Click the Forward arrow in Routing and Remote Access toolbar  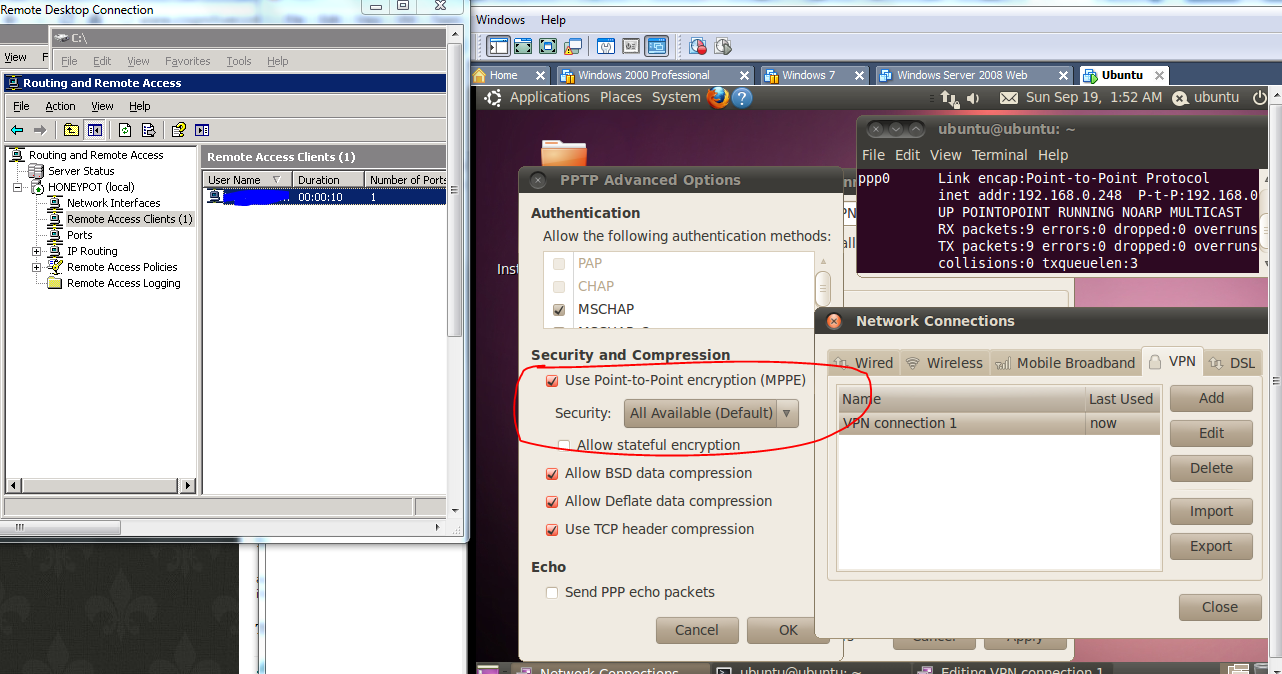pyautogui.click(x=40, y=130)
